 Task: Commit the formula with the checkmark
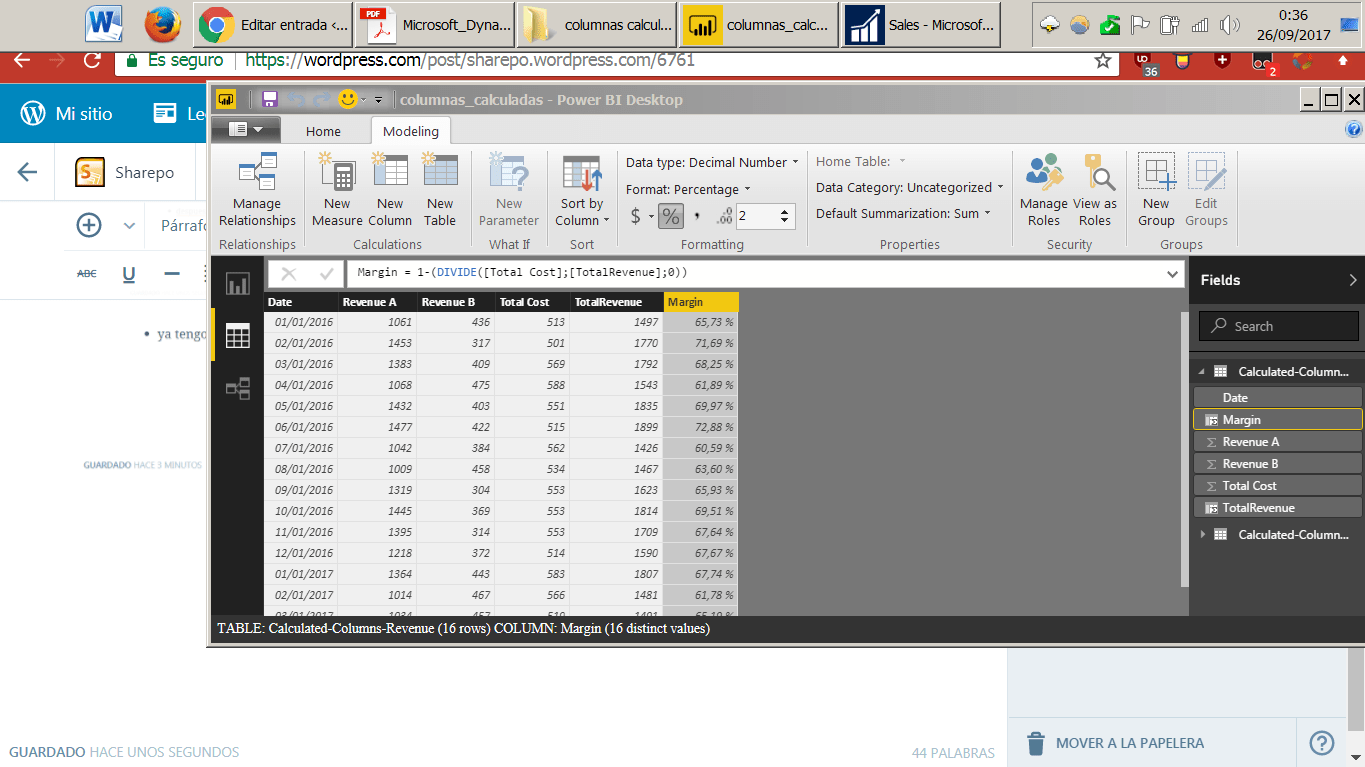(x=326, y=273)
